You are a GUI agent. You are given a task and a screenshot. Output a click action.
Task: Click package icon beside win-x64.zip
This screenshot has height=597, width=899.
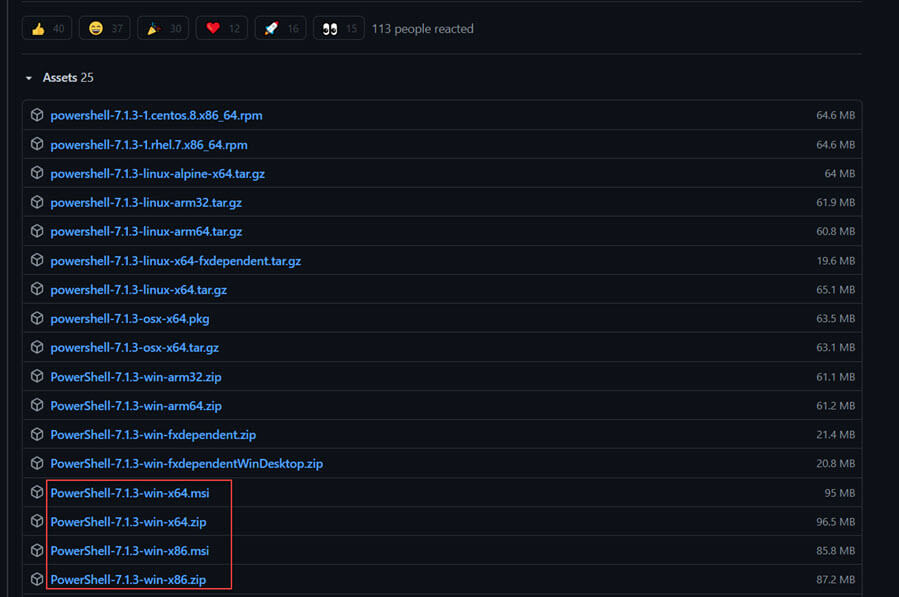37,521
